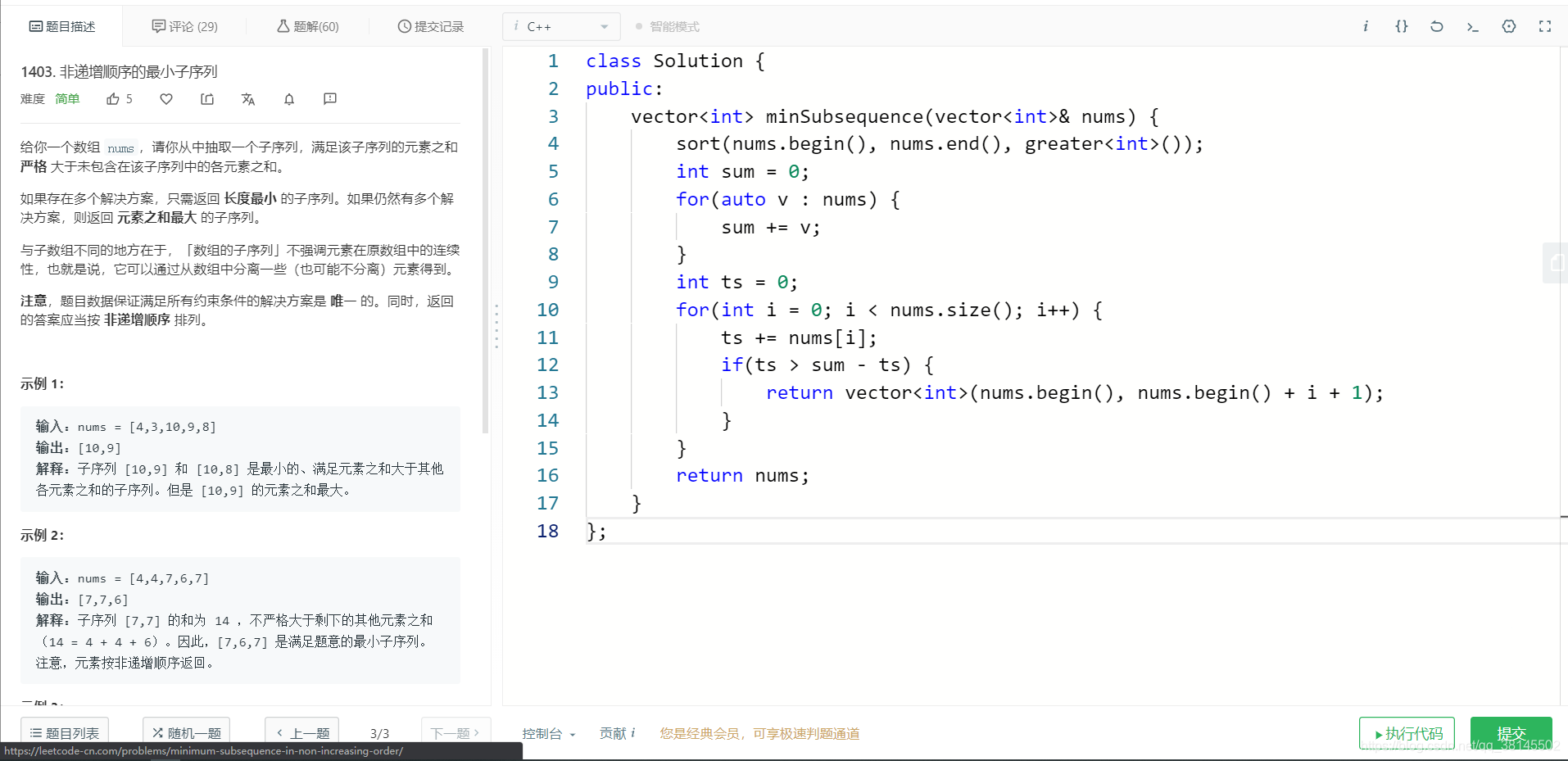The image size is (1568, 761).
Task: Click the notification bell icon
Action: click(289, 99)
